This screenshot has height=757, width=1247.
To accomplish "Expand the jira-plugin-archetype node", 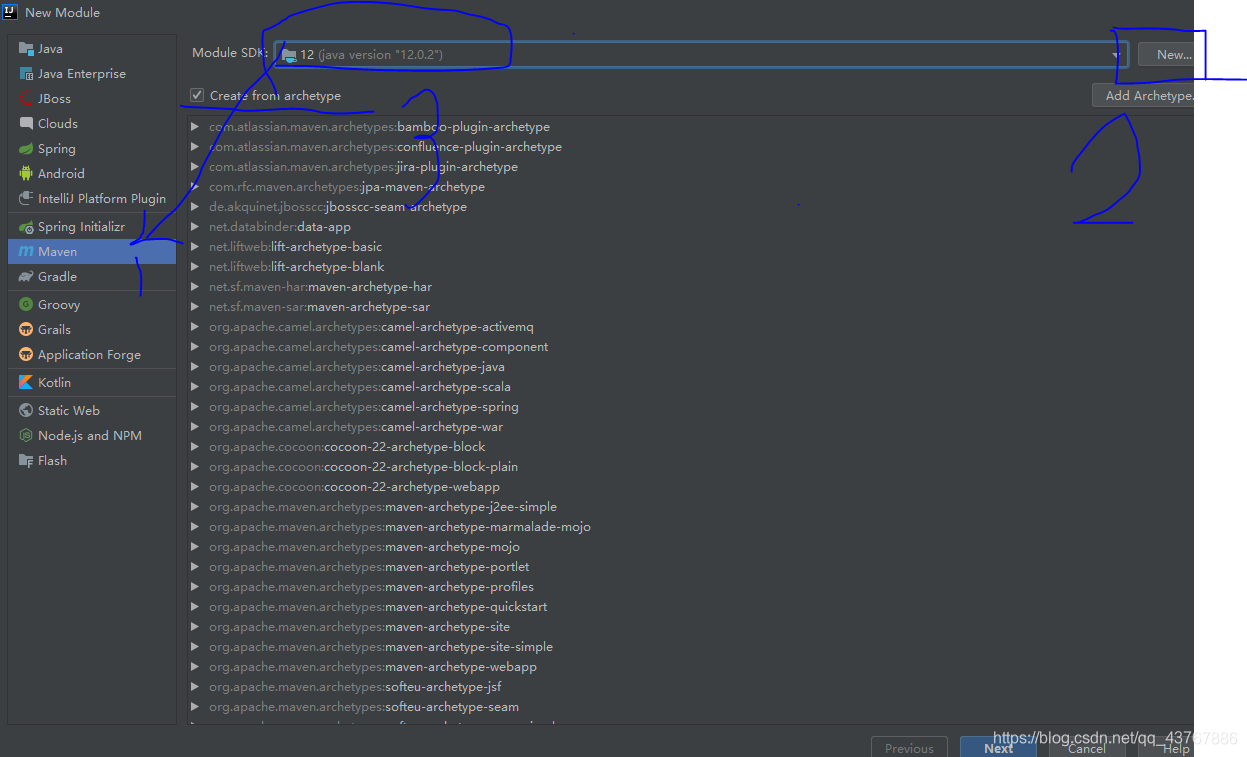I will pos(195,167).
